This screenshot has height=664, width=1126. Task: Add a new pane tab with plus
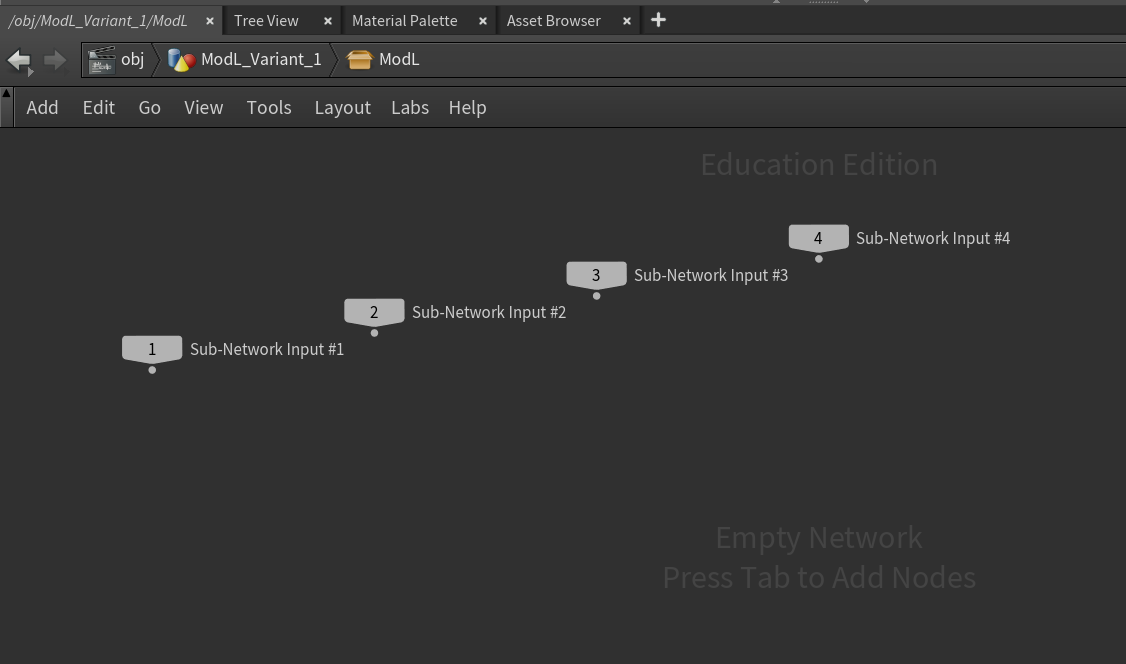658,20
